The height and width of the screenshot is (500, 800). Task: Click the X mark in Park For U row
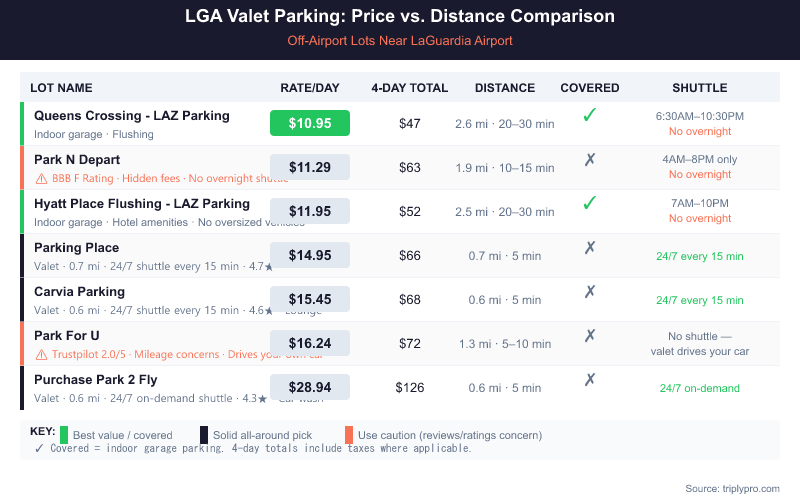point(590,335)
